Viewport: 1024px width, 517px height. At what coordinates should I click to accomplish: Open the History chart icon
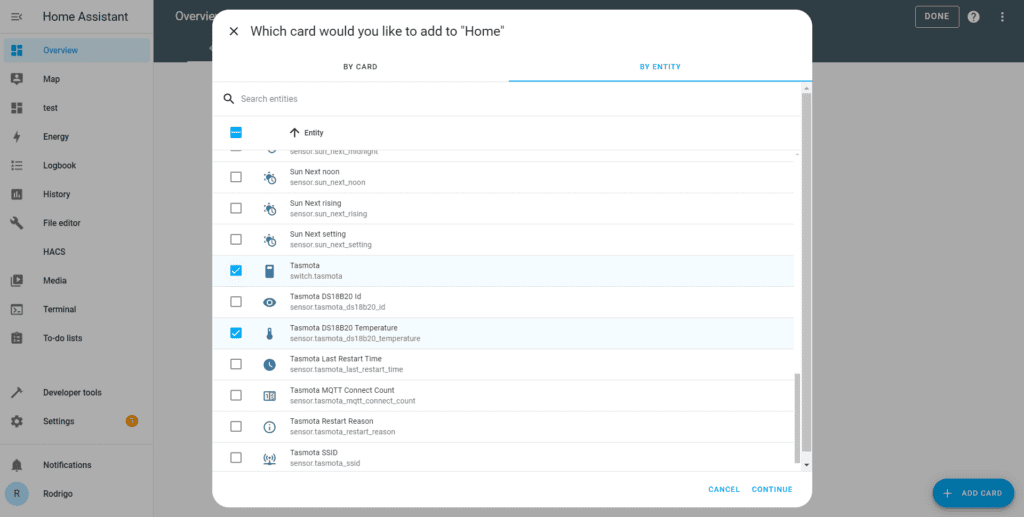[17, 194]
